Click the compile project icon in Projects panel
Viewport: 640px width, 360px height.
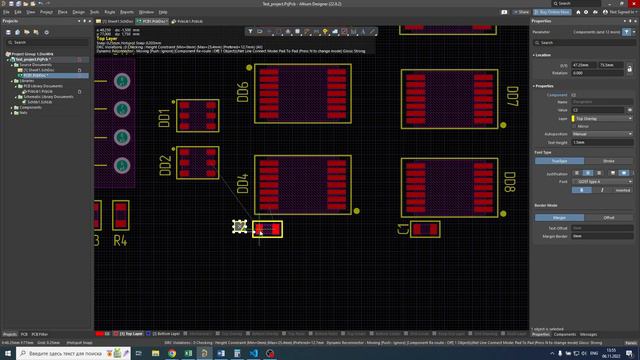[18, 32]
